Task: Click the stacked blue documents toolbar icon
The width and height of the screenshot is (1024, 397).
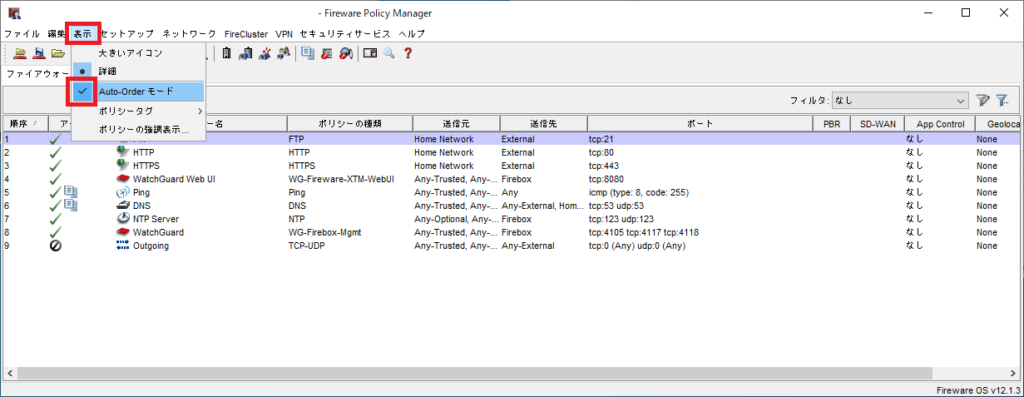Action: [308, 54]
